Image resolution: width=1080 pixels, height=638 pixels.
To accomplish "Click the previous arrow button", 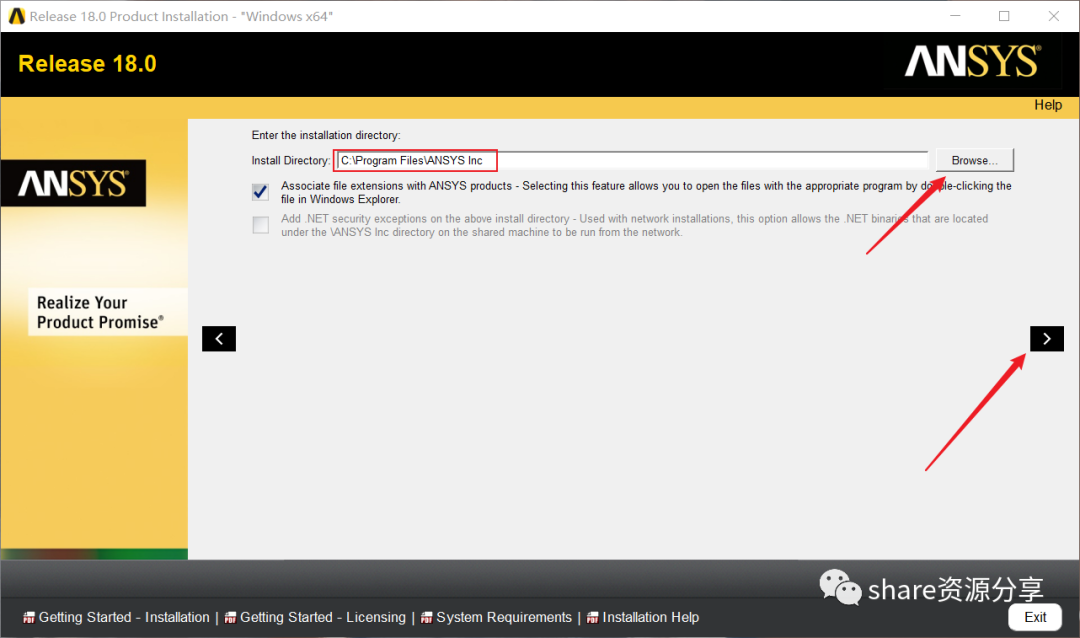I will (219, 338).
